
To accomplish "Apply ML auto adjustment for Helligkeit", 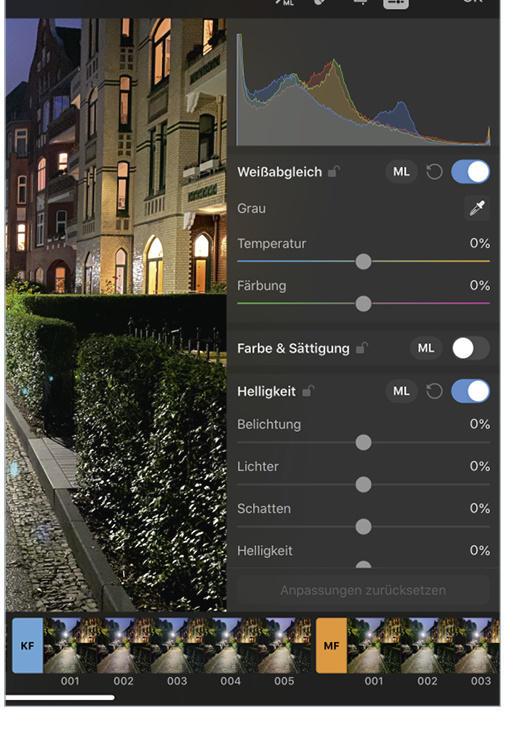I will [401, 391].
